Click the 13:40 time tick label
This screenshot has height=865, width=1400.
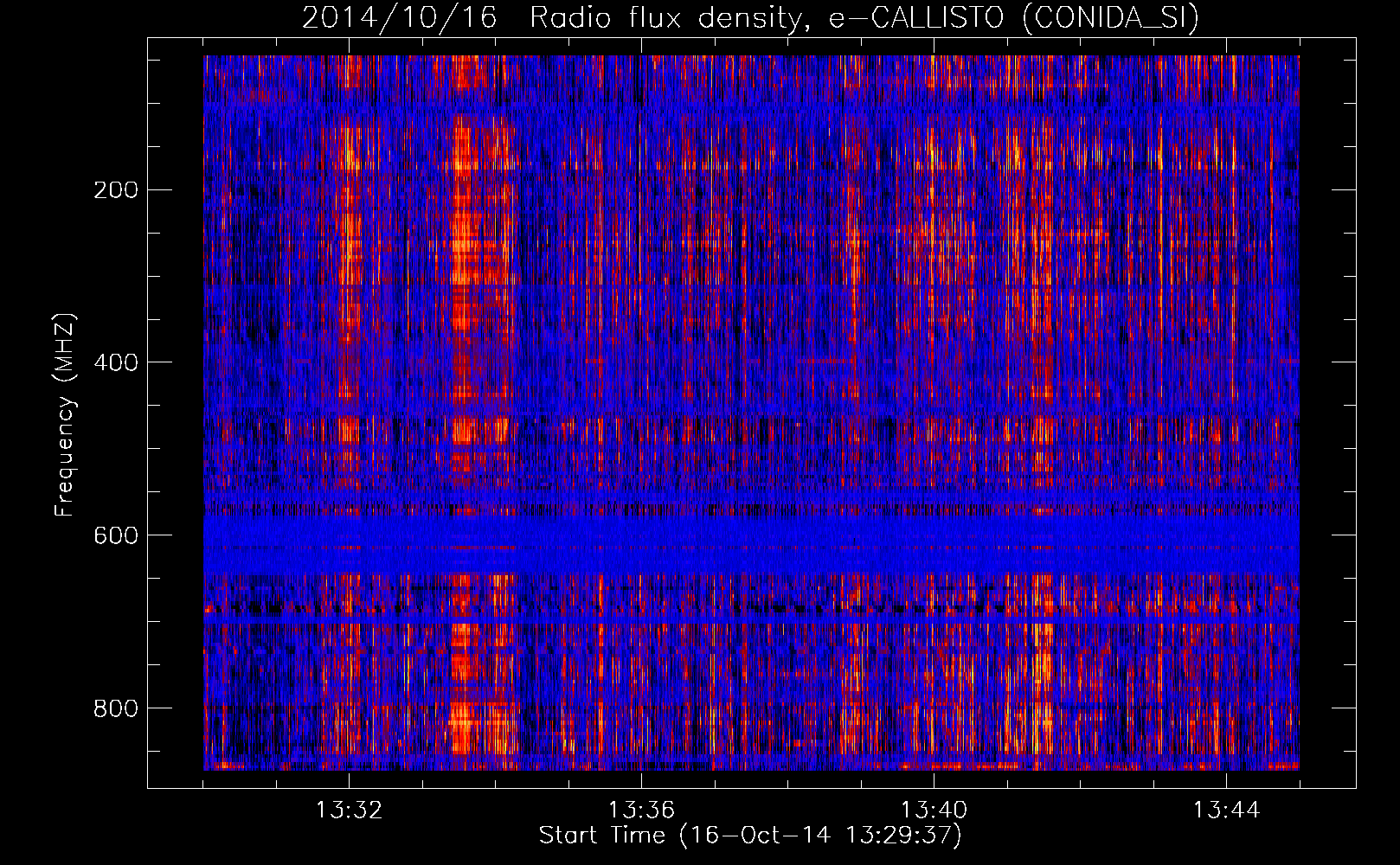[x=934, y=811]
